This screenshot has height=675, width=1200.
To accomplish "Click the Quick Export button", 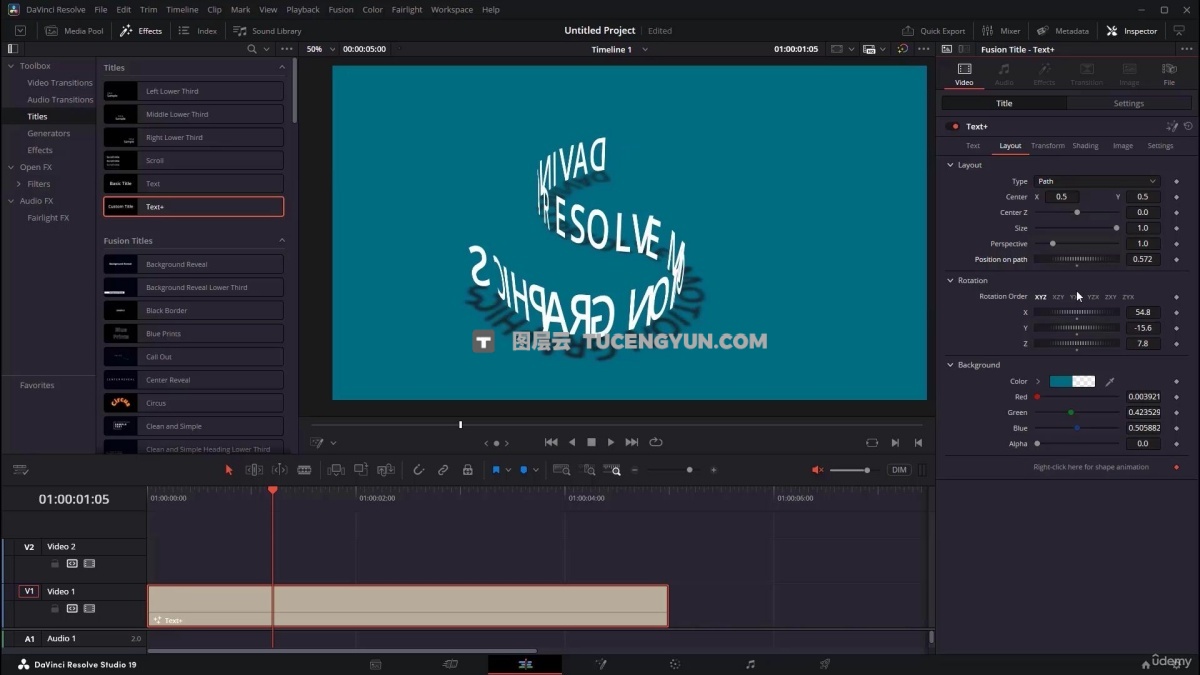I will coord(934,31).
